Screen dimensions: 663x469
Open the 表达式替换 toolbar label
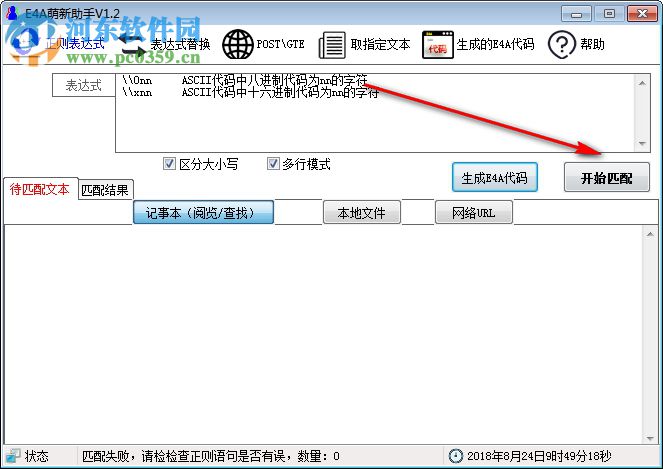tap(181, 44)
